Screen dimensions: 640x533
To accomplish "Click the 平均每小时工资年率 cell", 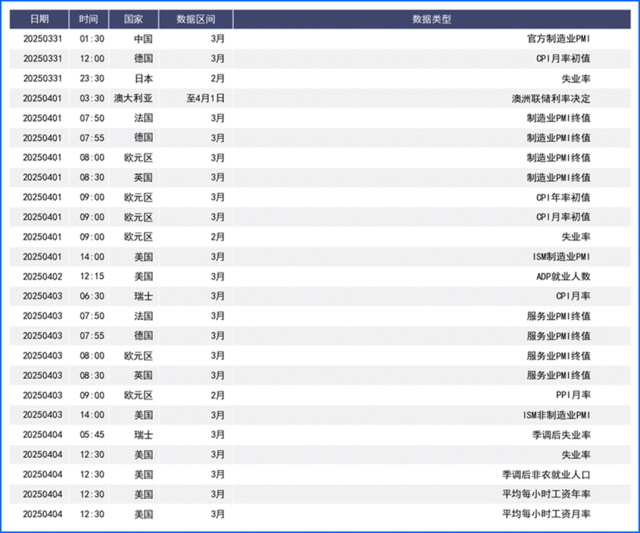I will click(546, 494).
